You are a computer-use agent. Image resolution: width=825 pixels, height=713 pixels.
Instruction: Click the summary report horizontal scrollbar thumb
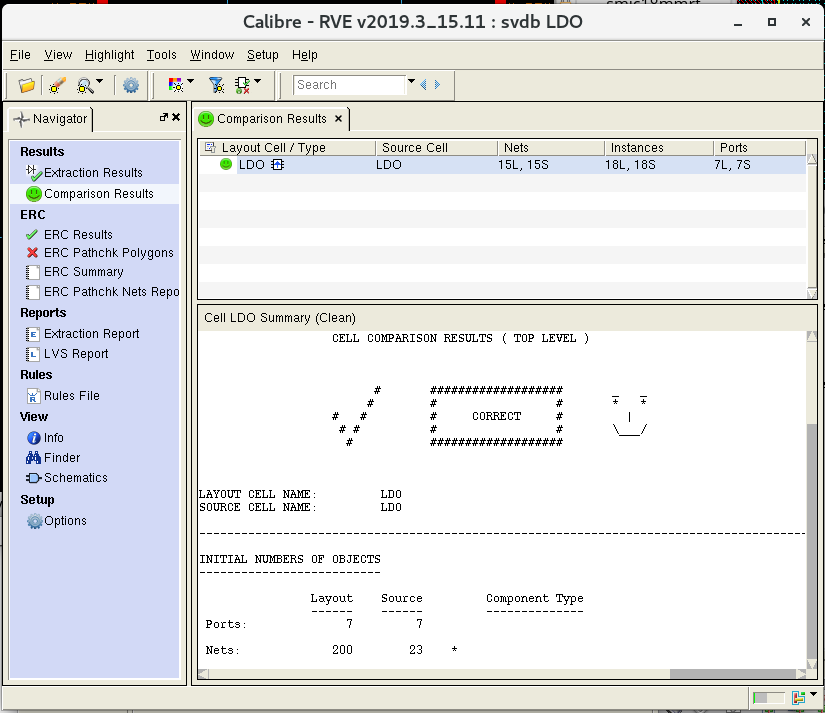[732, 674]
